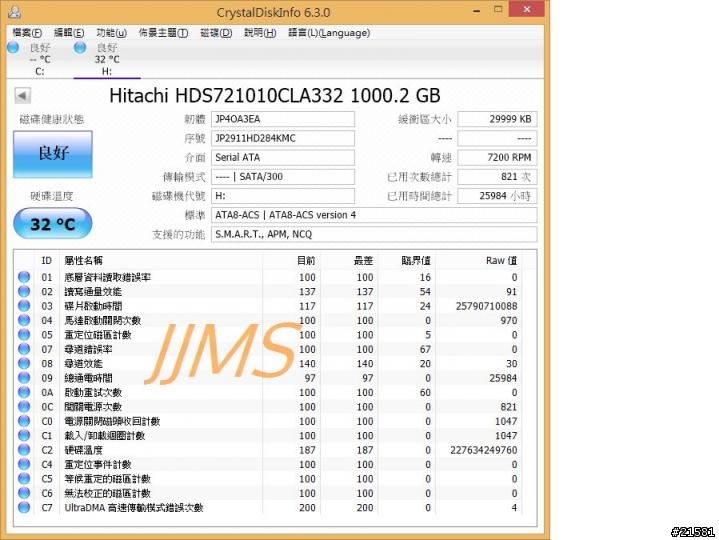This screenshot has width=719, height=540.
Task: Click the serial number field JP2911HD284KMC
Action: [282, 138]
